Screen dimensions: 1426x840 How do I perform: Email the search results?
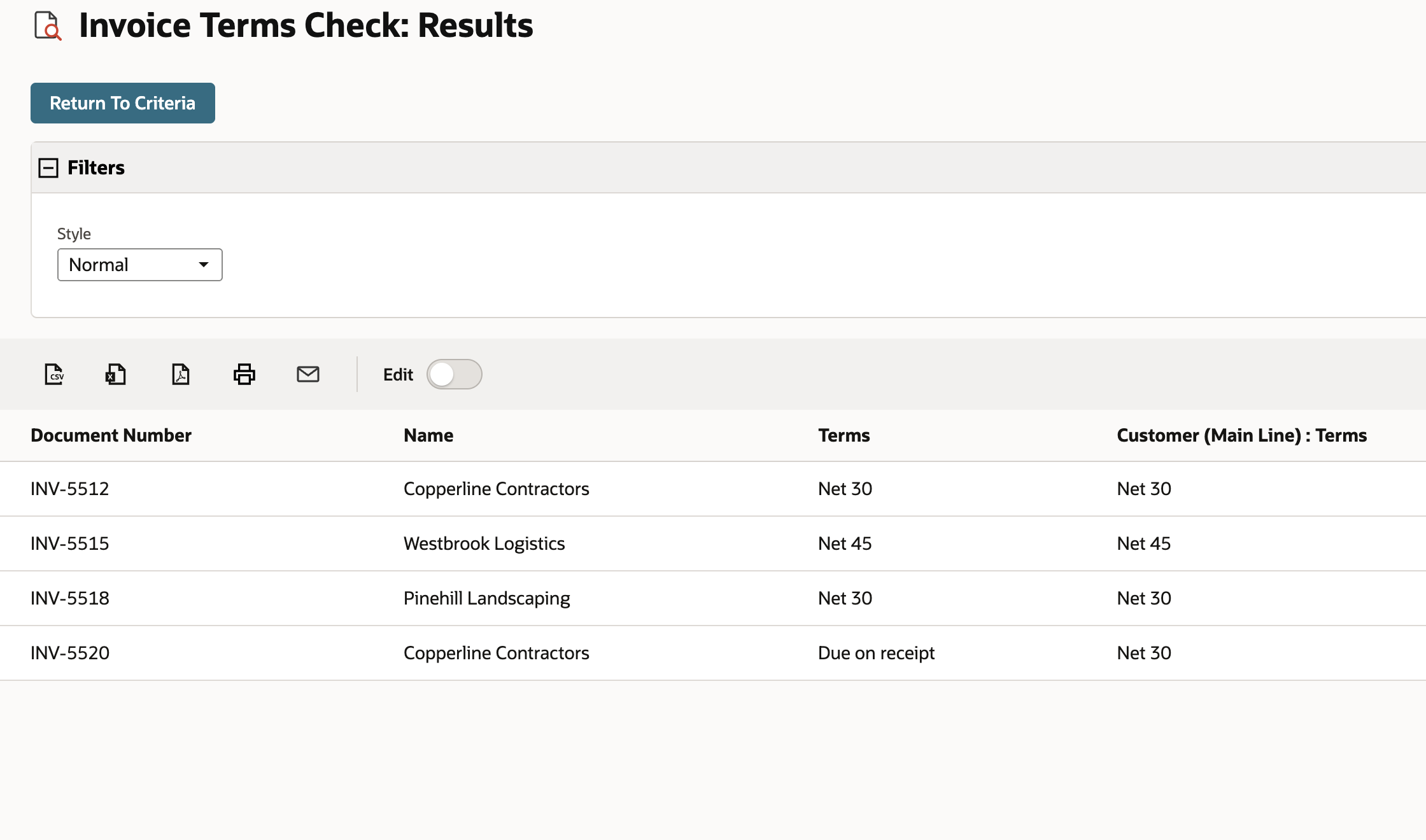coord(308,374)
